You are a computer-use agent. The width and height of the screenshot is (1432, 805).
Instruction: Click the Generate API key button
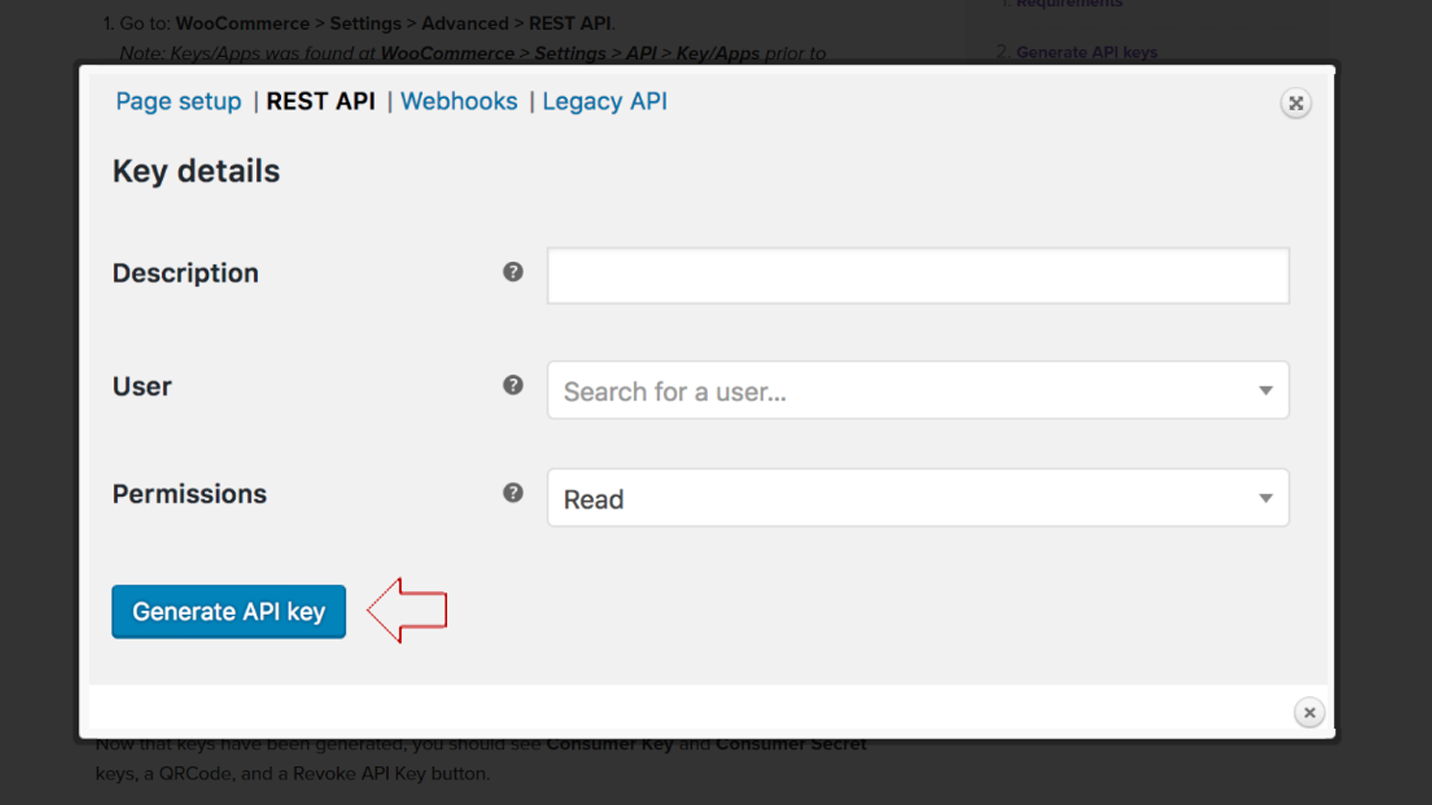tap(229, 612)
